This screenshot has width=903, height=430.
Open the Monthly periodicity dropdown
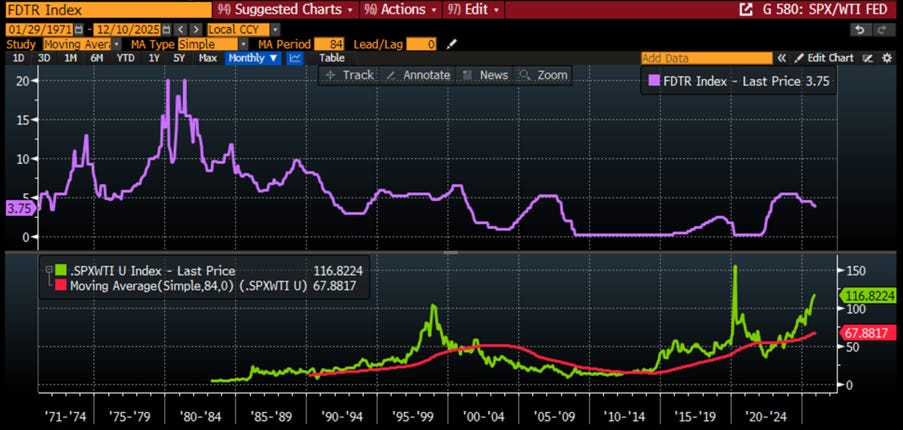253,58
